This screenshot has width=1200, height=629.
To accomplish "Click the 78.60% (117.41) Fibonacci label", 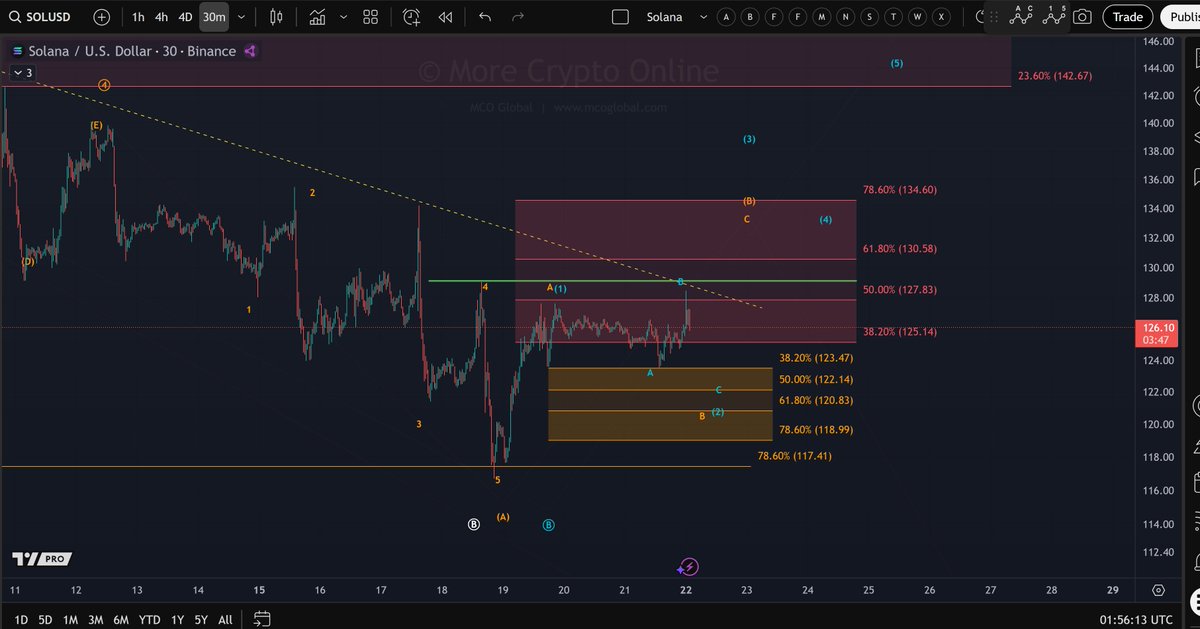I will pyautogui.click(x=795, y=456).
